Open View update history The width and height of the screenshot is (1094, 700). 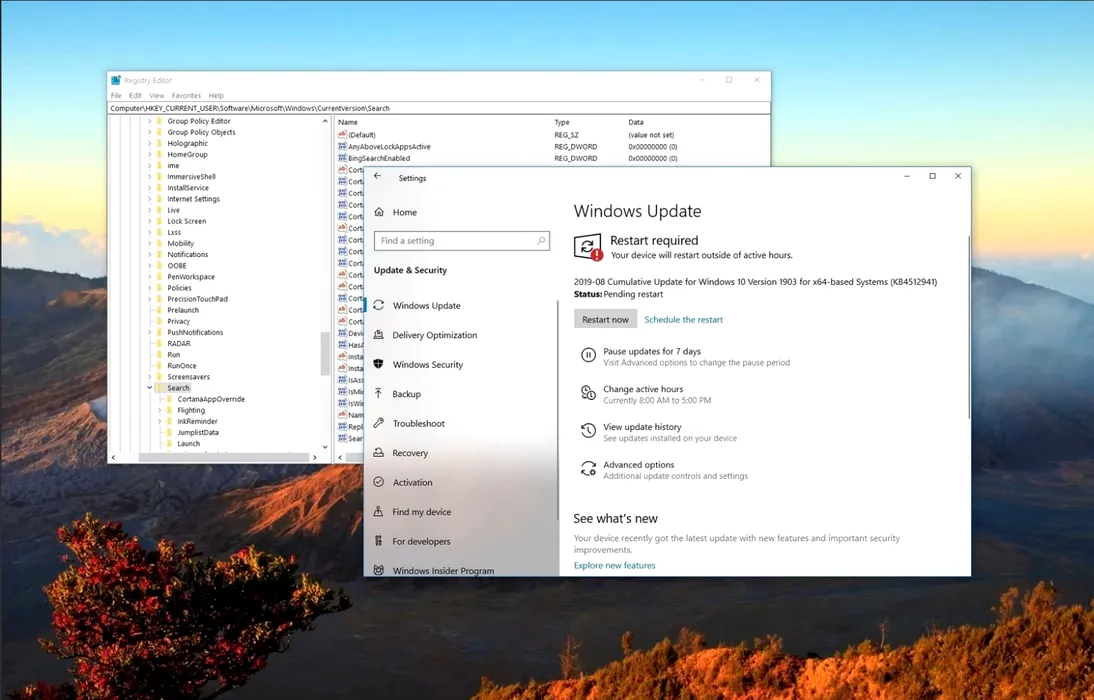point(643,426)
